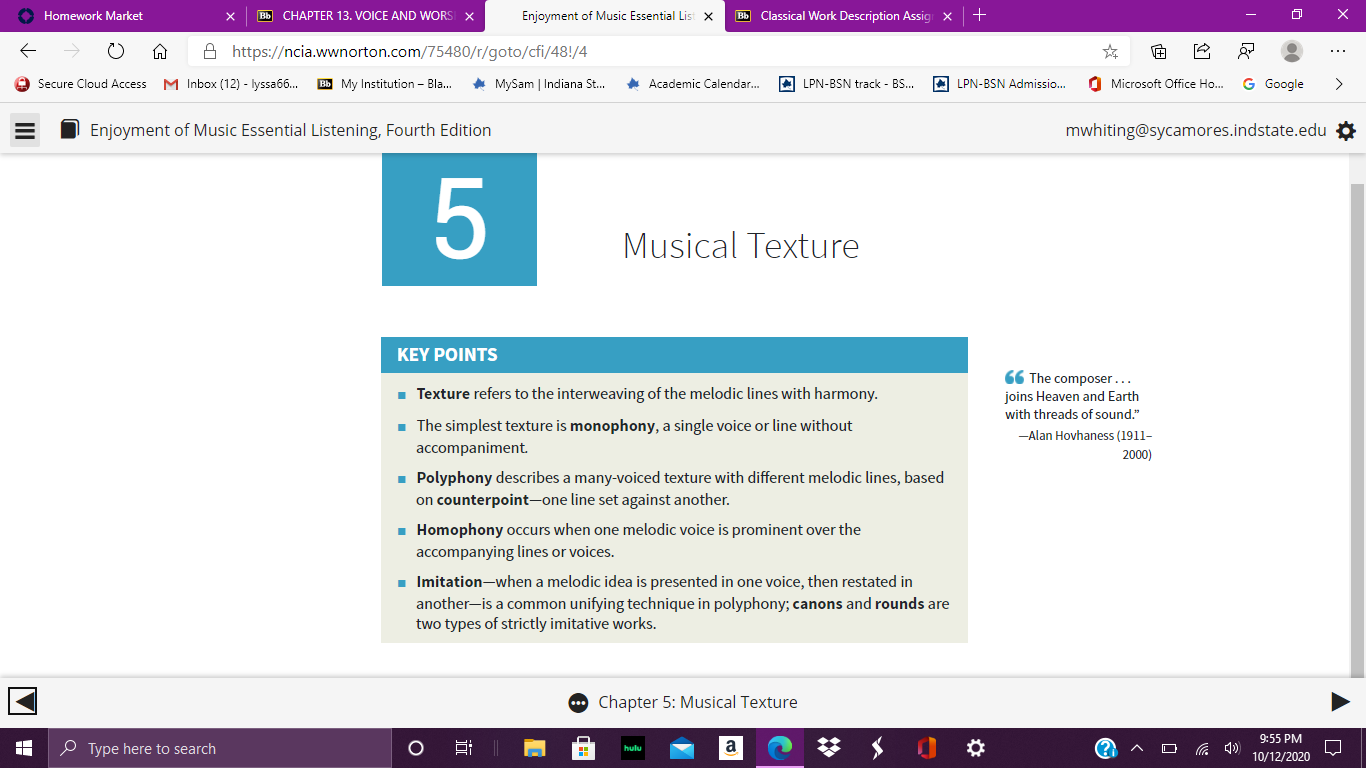Open the feedback icon in browser toolbar
The height and width of the screenshot is (768, 1366).
1246,51
